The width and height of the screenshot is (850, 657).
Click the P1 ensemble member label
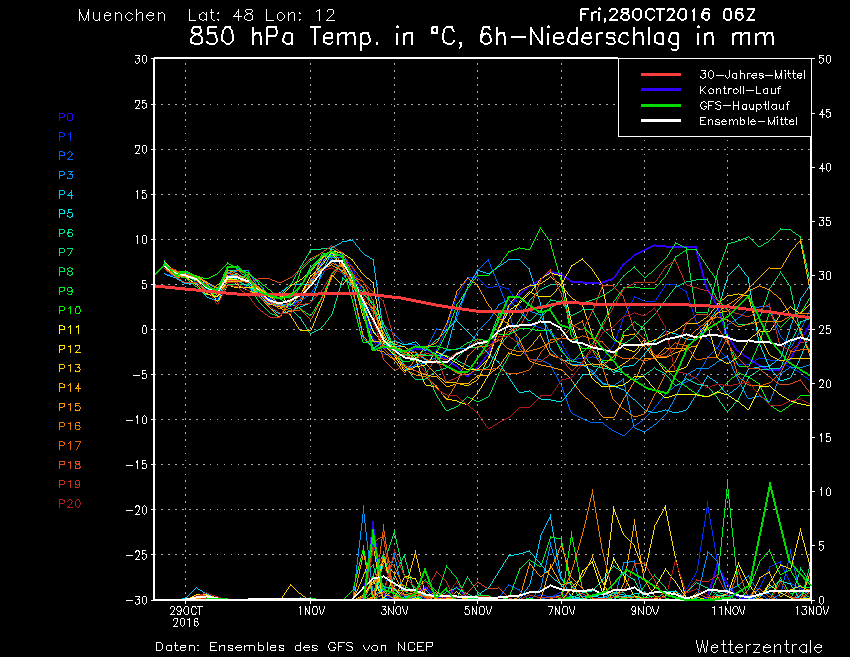click(x=65, y=137)
